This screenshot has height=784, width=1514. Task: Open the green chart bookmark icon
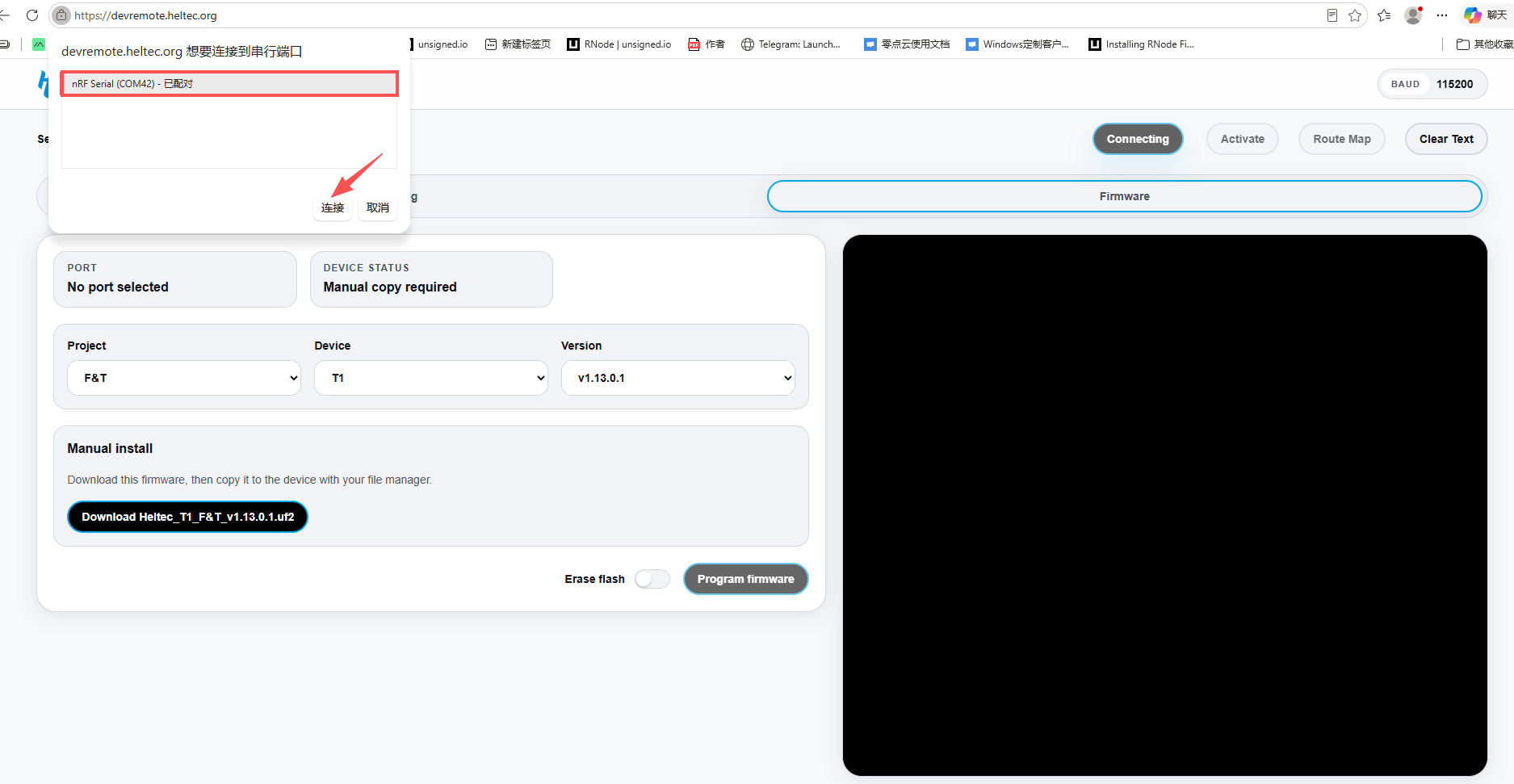click(x=38, y=44)
